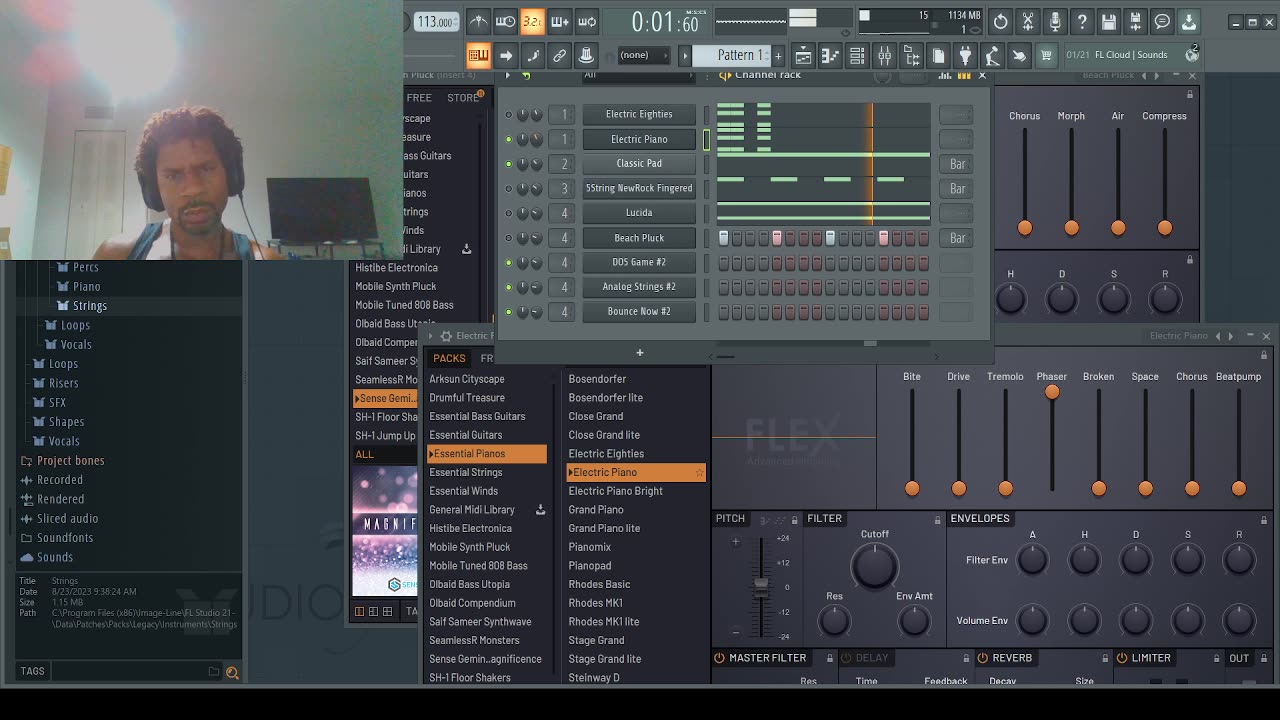Viewport: 1280px width, 720px height.
Task: Select the Essential Strings pack
Action: 465,472
